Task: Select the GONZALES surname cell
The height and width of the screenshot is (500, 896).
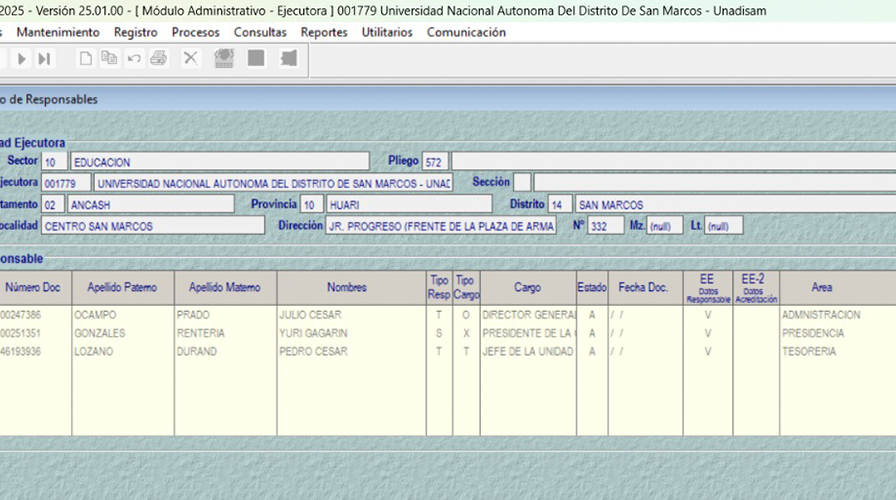Action: (x=123, y=333)
